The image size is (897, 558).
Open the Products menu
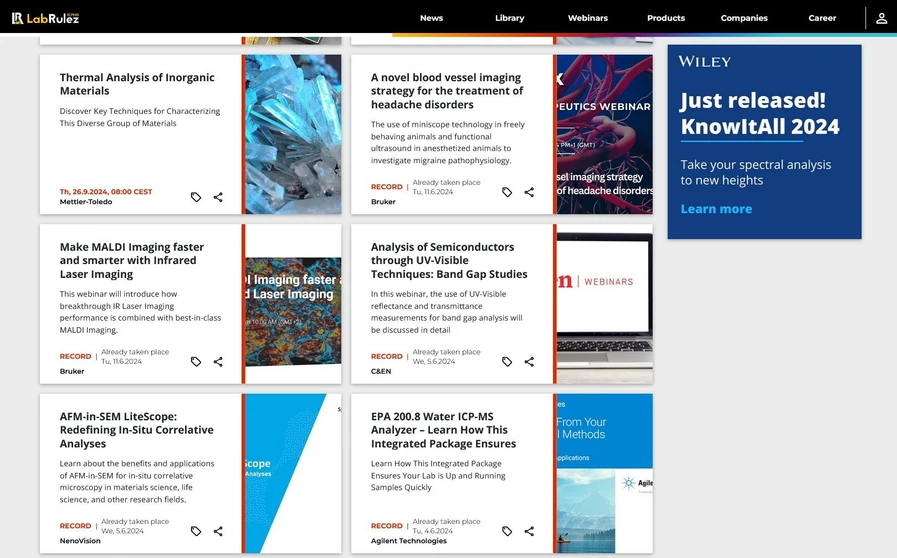[x=666, y=18]
